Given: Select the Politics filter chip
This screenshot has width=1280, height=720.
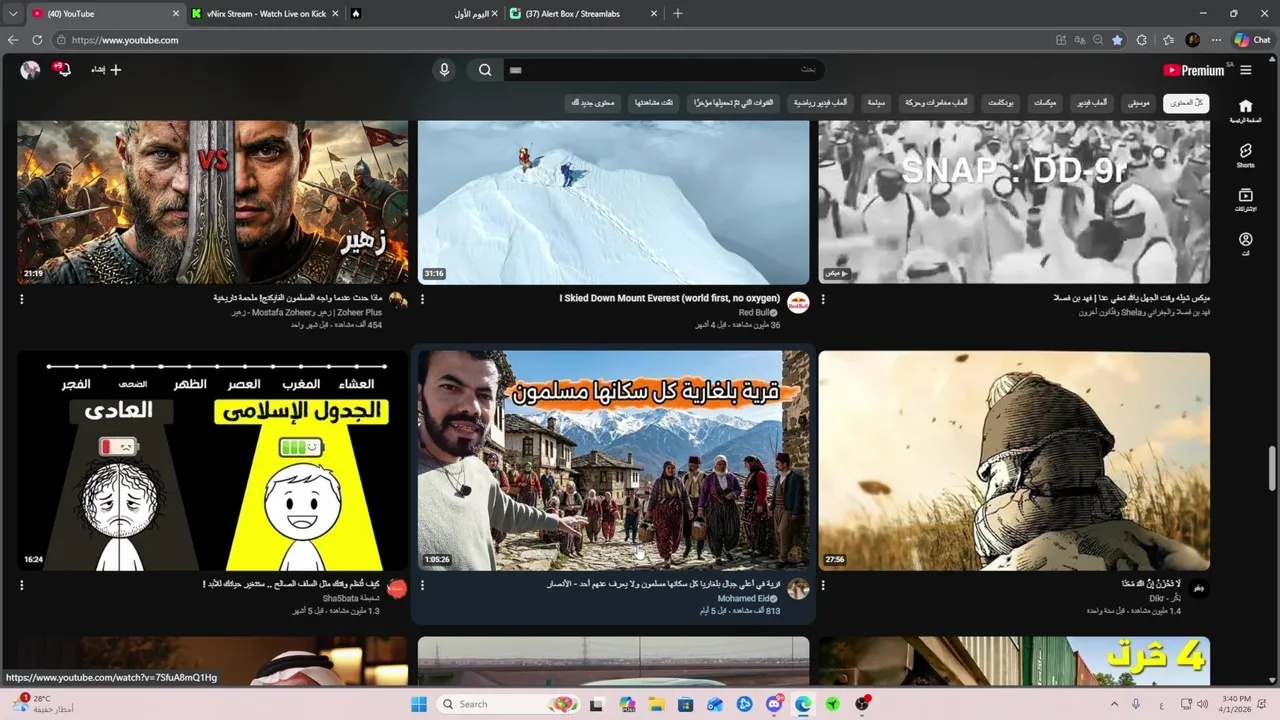Looking at the screenshot, I should 876,103.
